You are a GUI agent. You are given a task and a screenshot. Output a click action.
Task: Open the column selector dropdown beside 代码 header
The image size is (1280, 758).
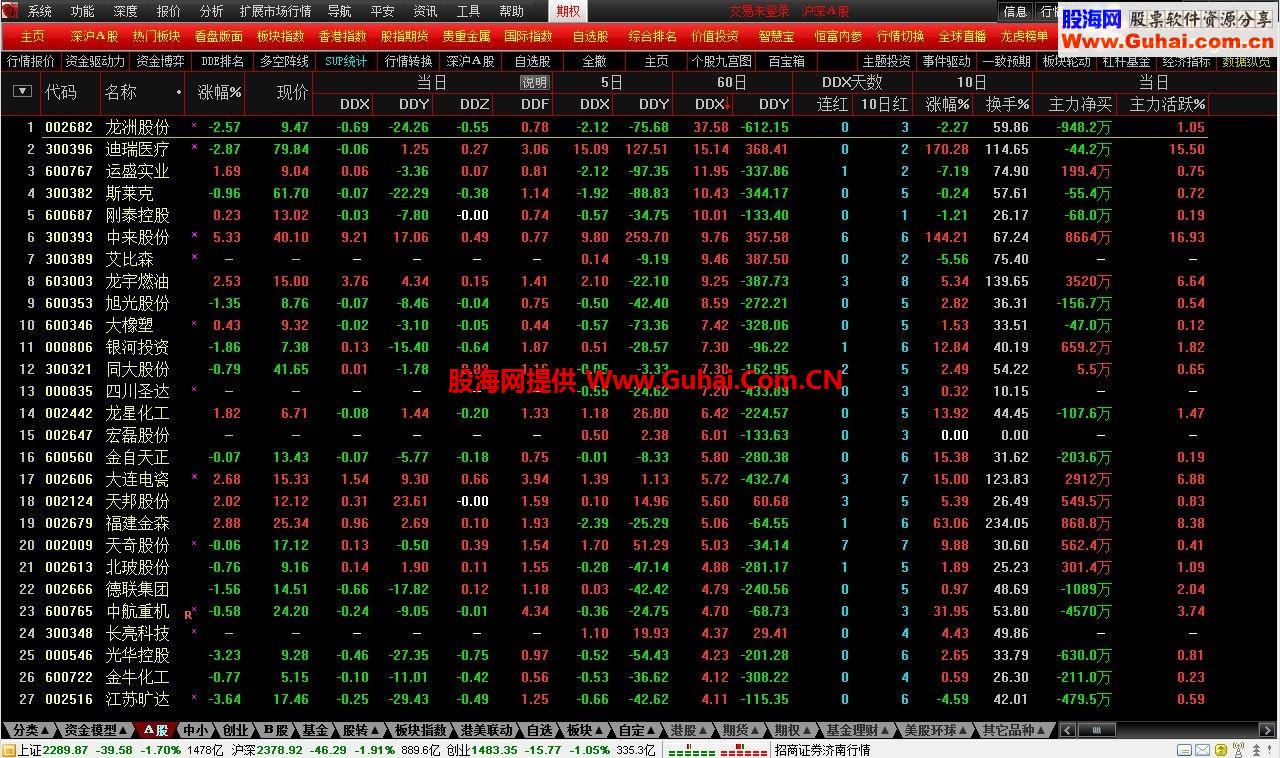point(21,92)
